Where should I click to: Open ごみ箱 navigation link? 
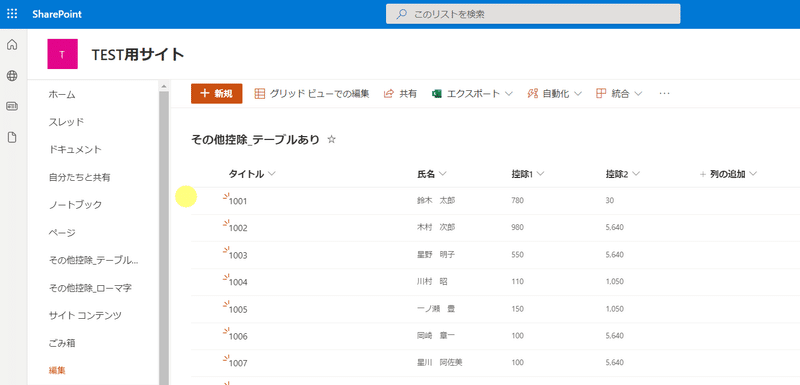coord(62,343)
